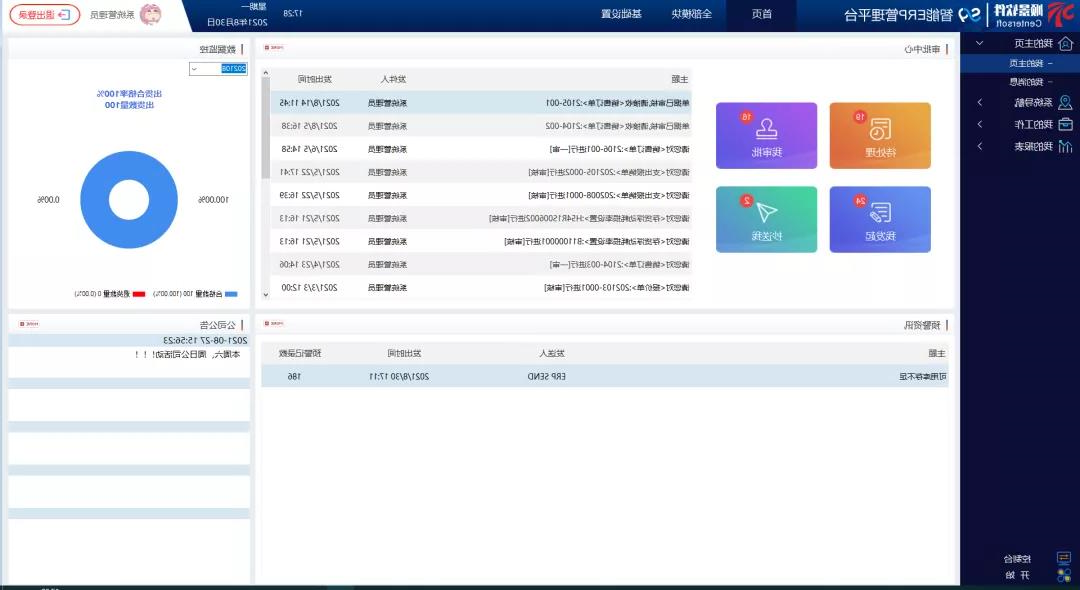Click the blue 合格数量 legend swatch
Image resolution: width=1080 pixels, height=590 pixels.
(231, 294)
